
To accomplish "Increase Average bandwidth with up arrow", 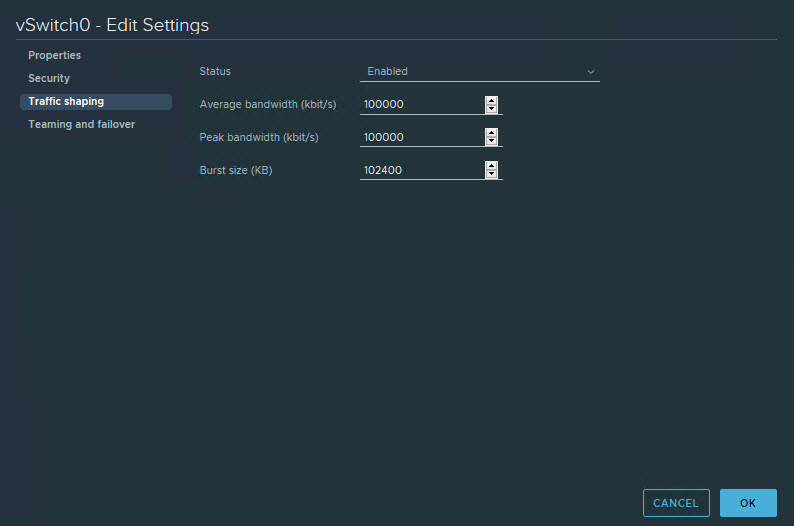I will (491, 100).
